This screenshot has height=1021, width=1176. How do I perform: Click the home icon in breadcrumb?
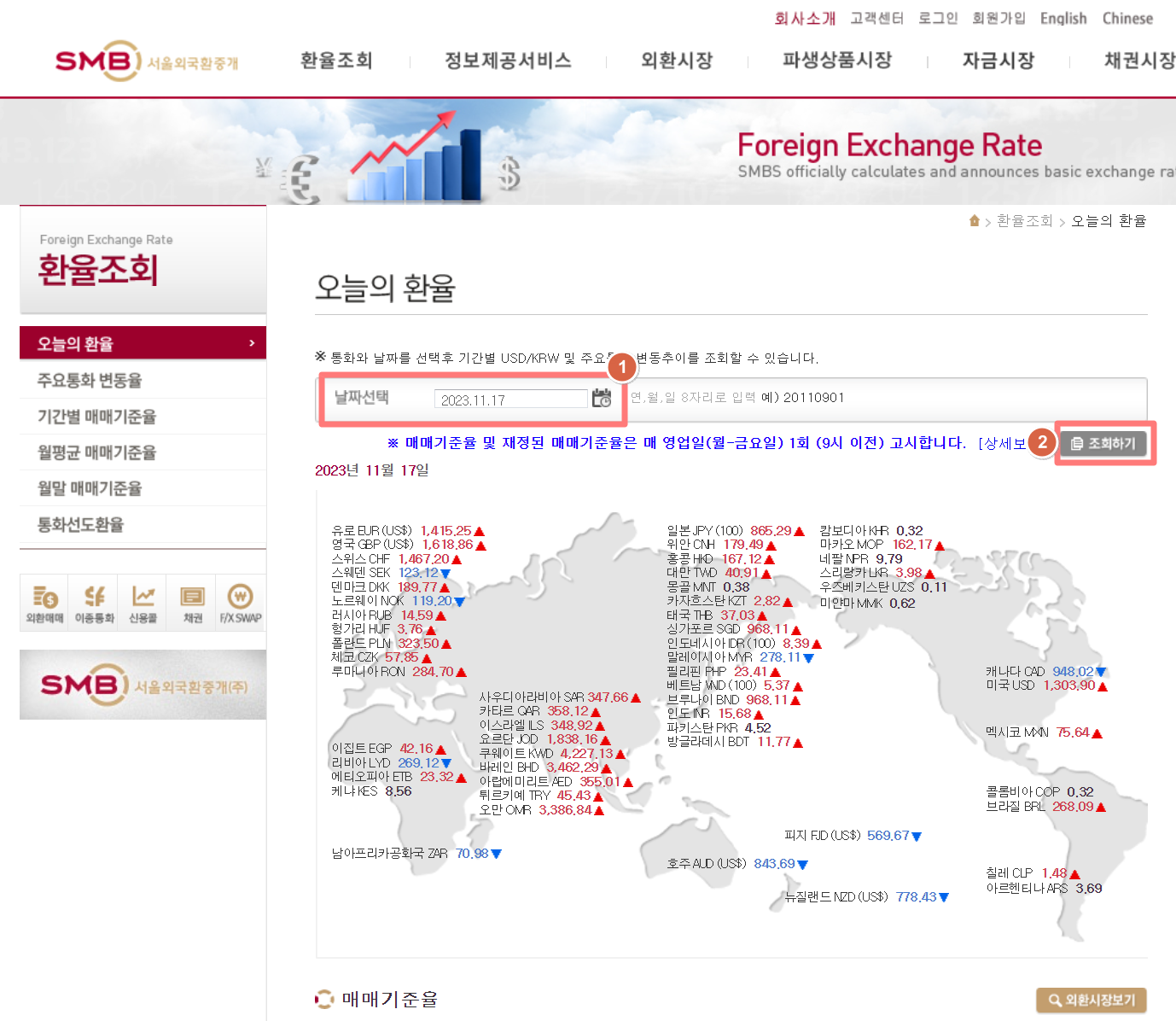(975, 221)
